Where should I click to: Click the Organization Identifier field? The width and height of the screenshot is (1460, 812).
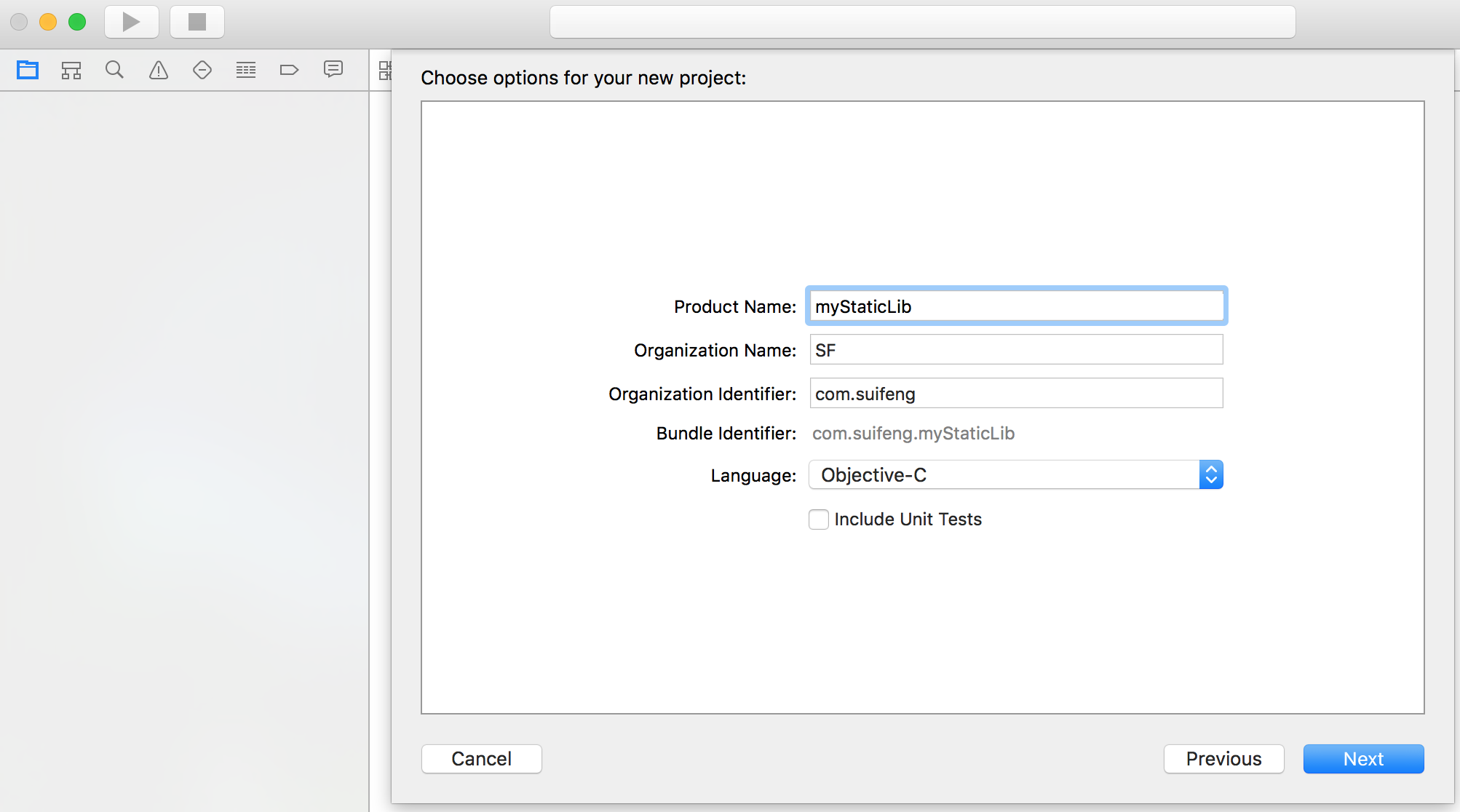pos(1016,394)
